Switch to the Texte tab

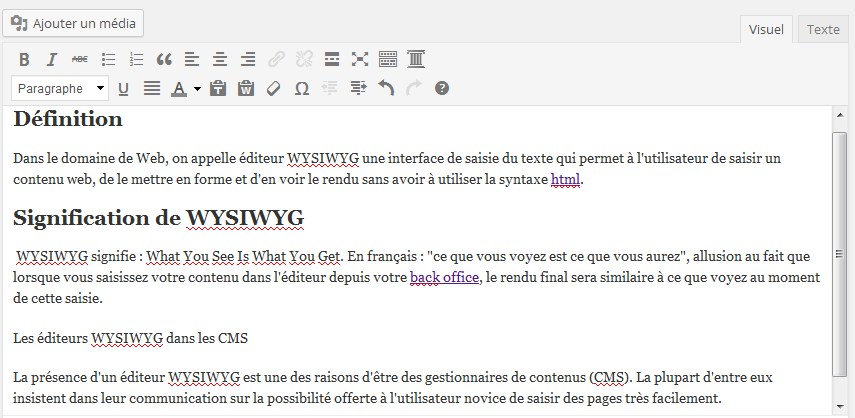point(823,29)
